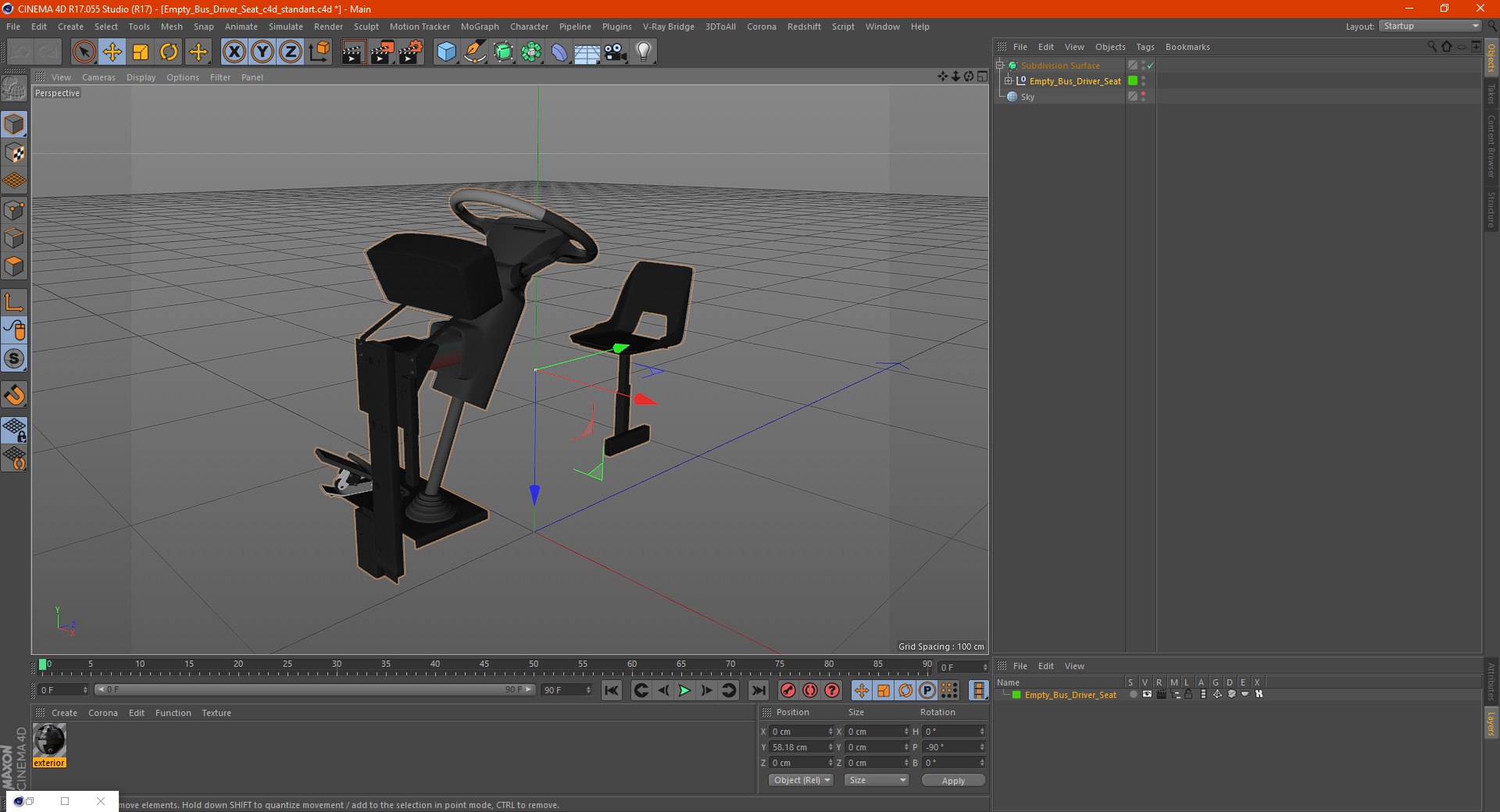Click Apply coordinates button

coord(953,780)
